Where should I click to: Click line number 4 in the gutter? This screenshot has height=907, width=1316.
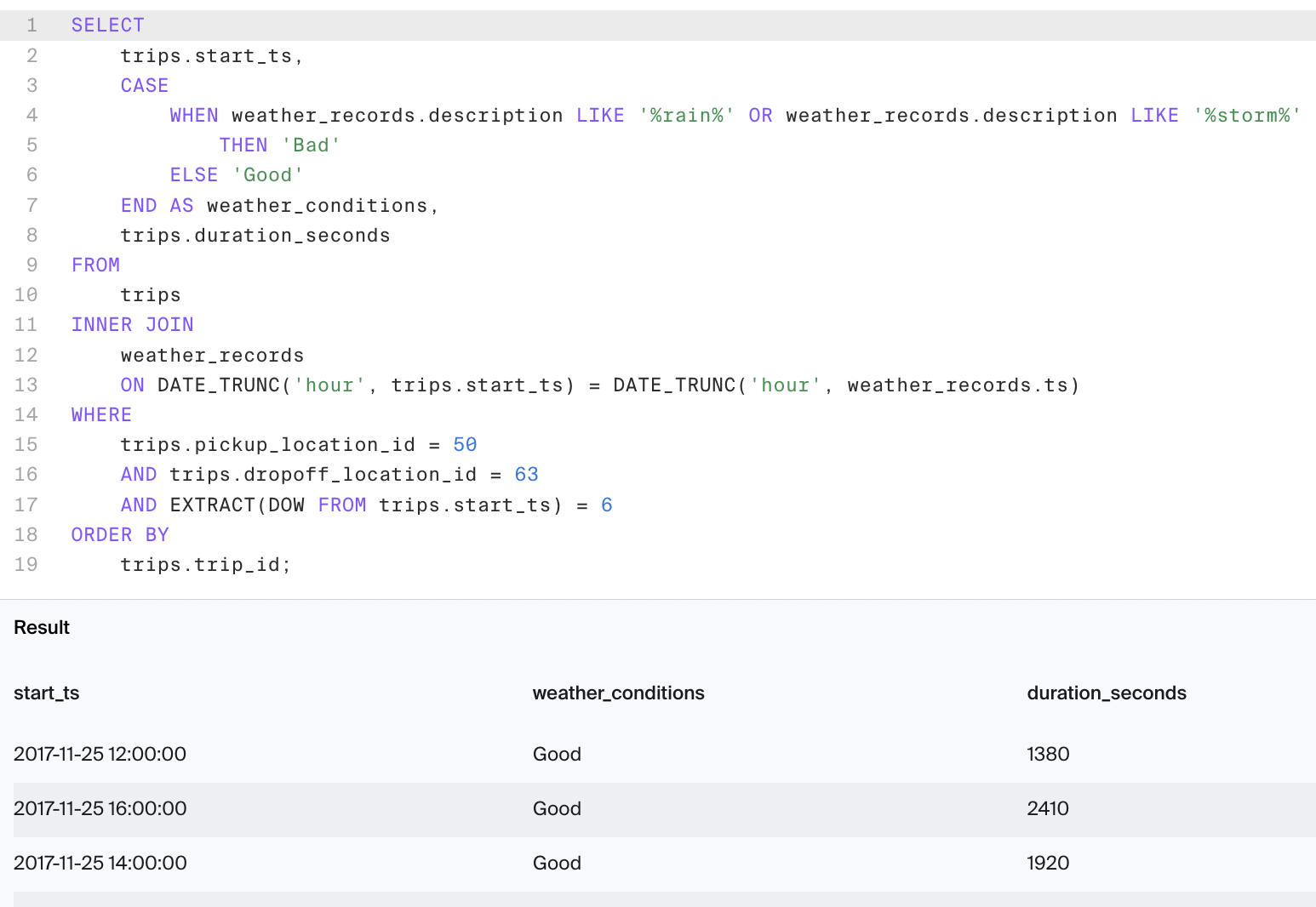pyautogui.click(x=31, y=115)
